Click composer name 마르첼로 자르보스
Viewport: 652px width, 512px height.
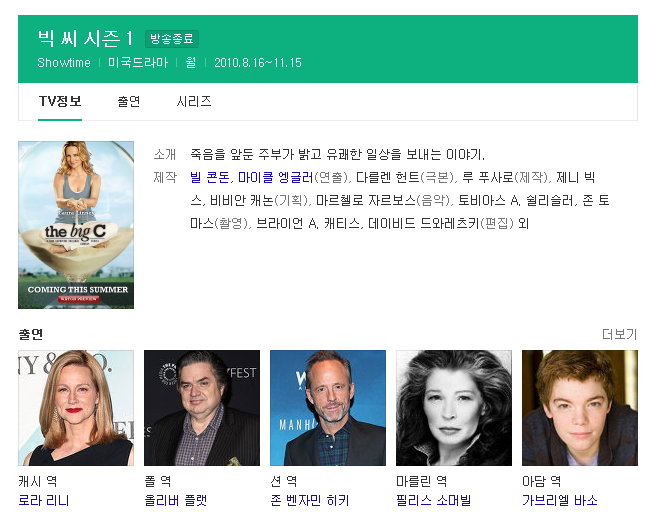coord(366,200)
